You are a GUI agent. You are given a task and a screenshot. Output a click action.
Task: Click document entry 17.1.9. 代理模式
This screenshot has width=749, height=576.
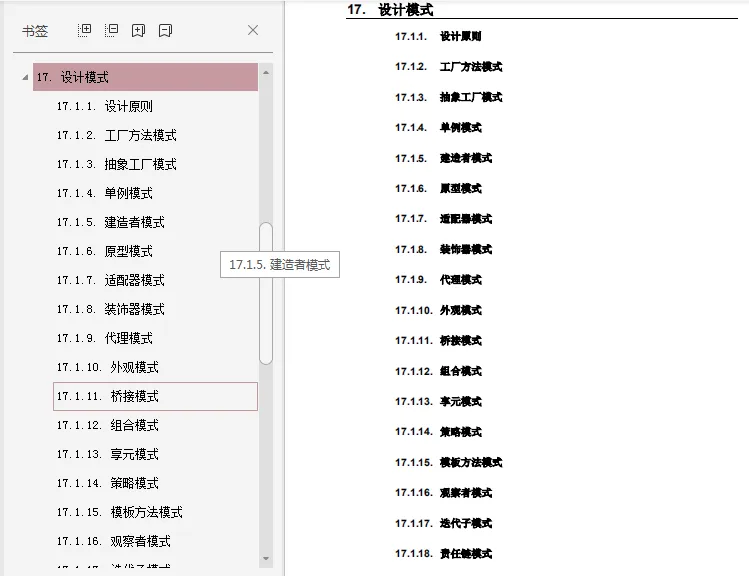[x=438, y=279]
